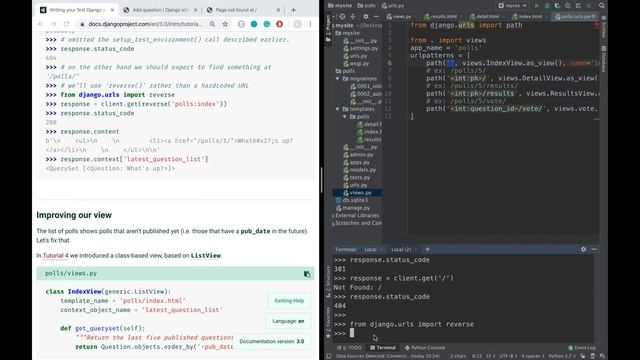
Task: Click status bar tool window toggle icon
Action: point(329,356)
